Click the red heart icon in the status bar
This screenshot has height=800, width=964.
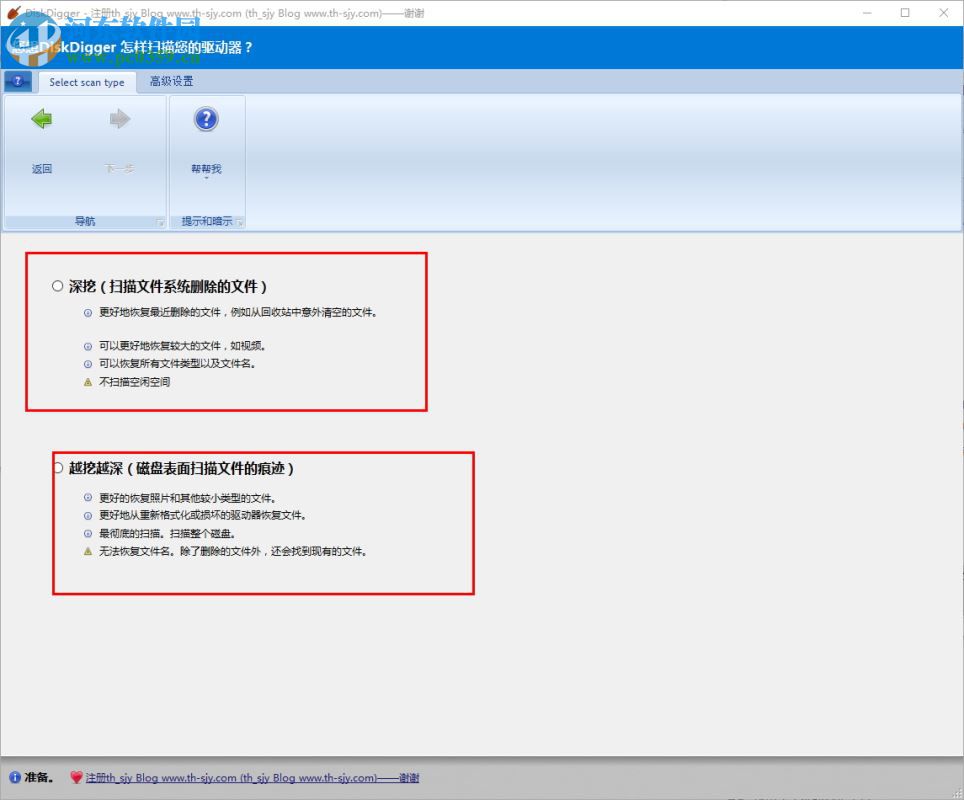tap(76, 778)
